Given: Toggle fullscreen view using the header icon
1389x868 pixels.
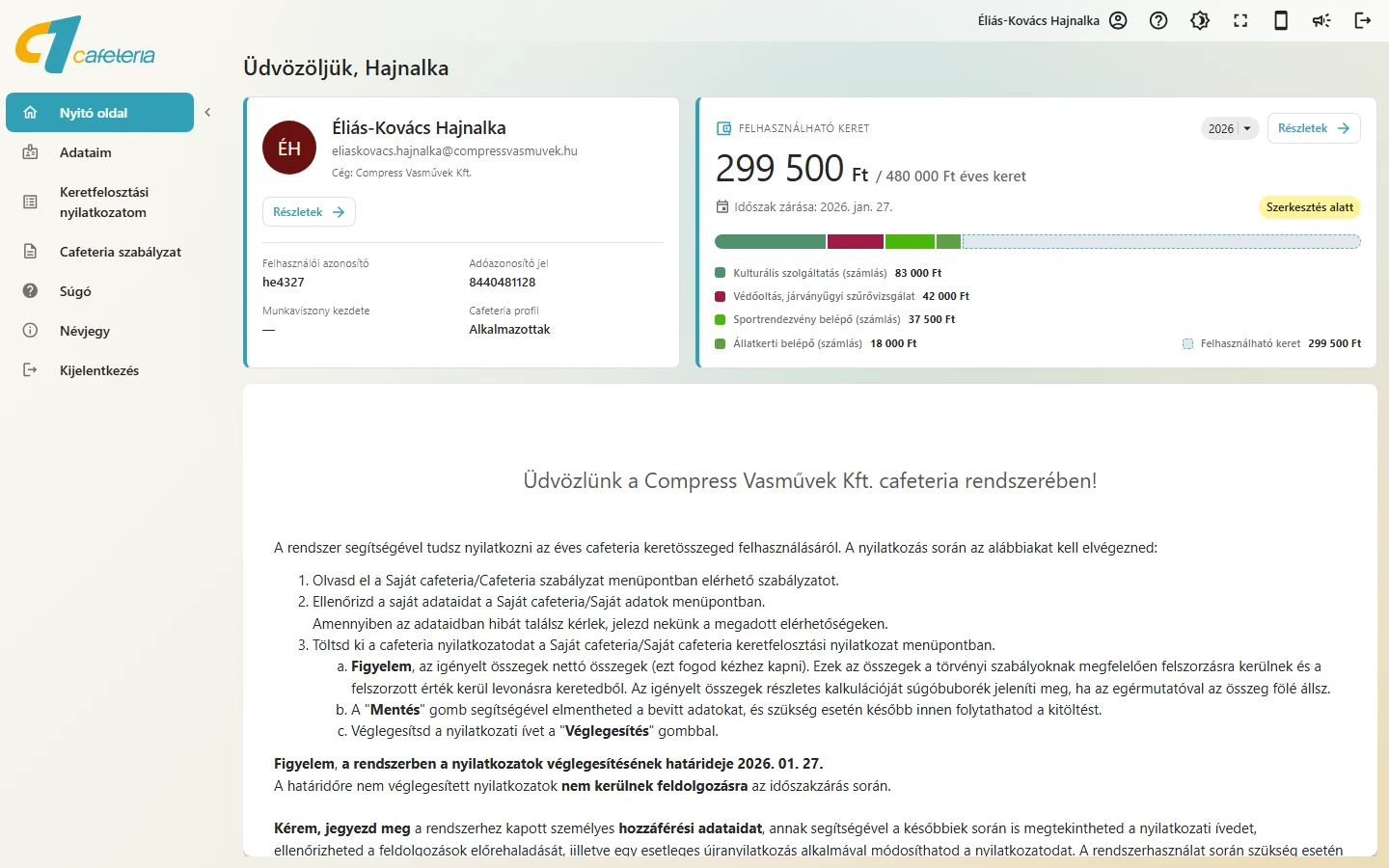Looking at the screenshot, I should pyautogui.click(x=1240, y=20).
